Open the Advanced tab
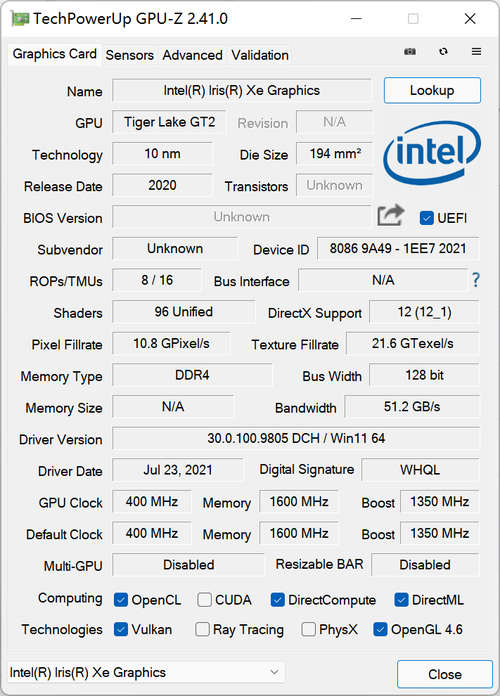The width and height of the screenshot is (500, 696). tap(192, 55)
